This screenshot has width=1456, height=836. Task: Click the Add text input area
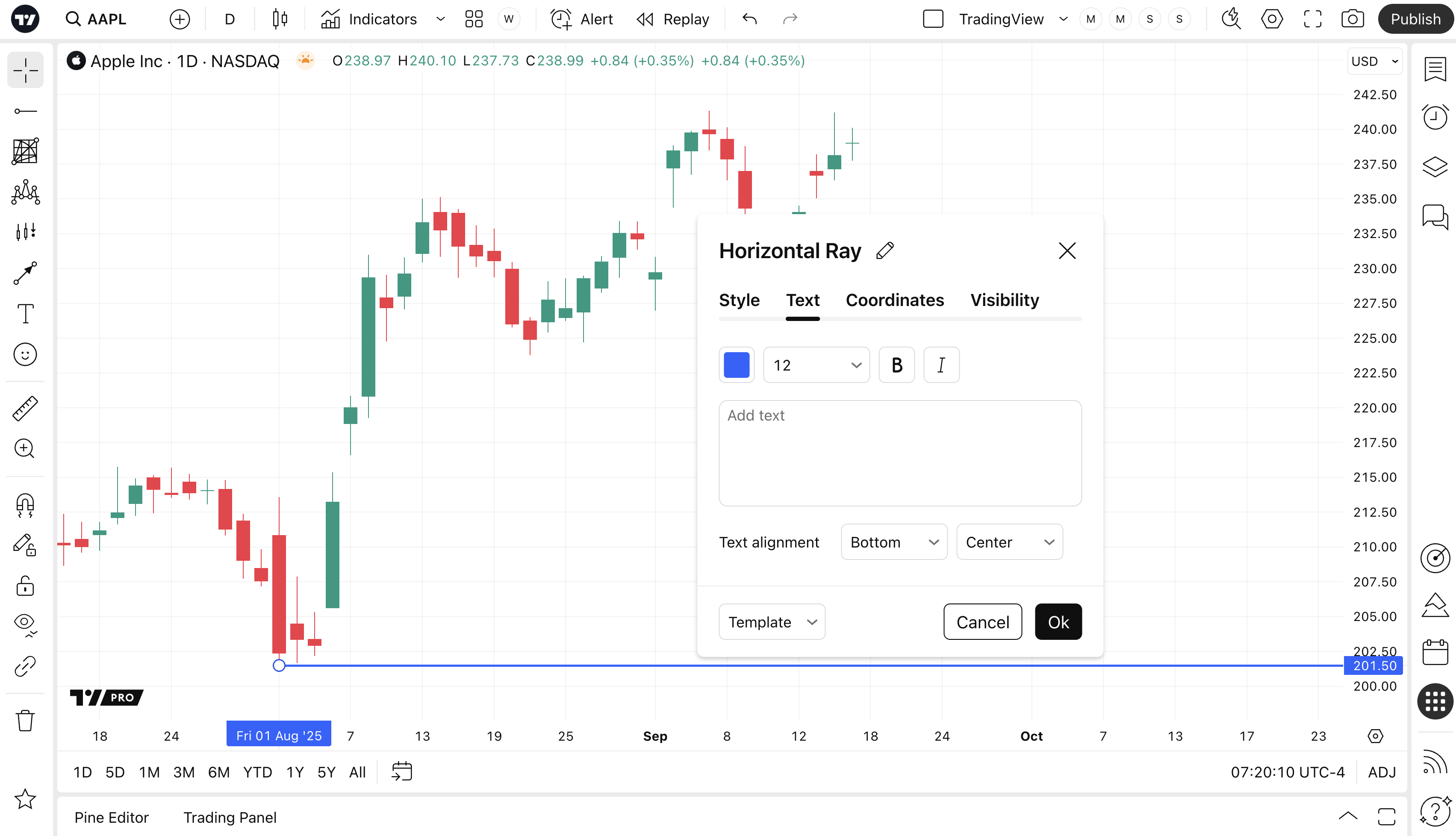pos(900,453)
